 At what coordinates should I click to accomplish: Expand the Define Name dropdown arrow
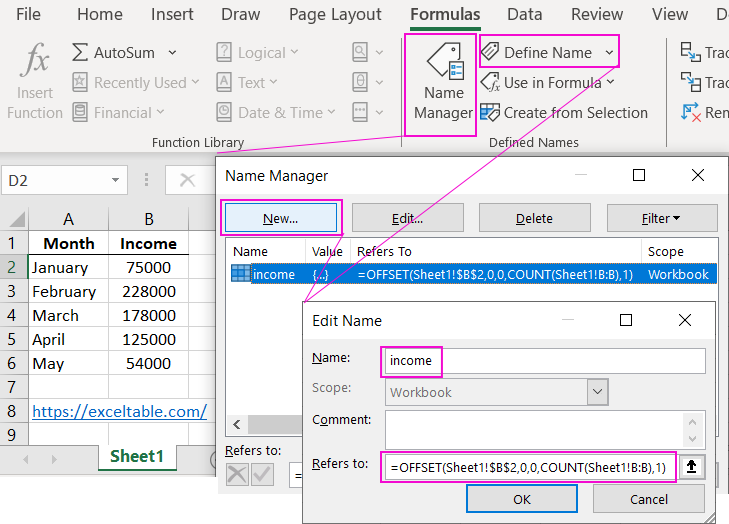tap(610, 53)
